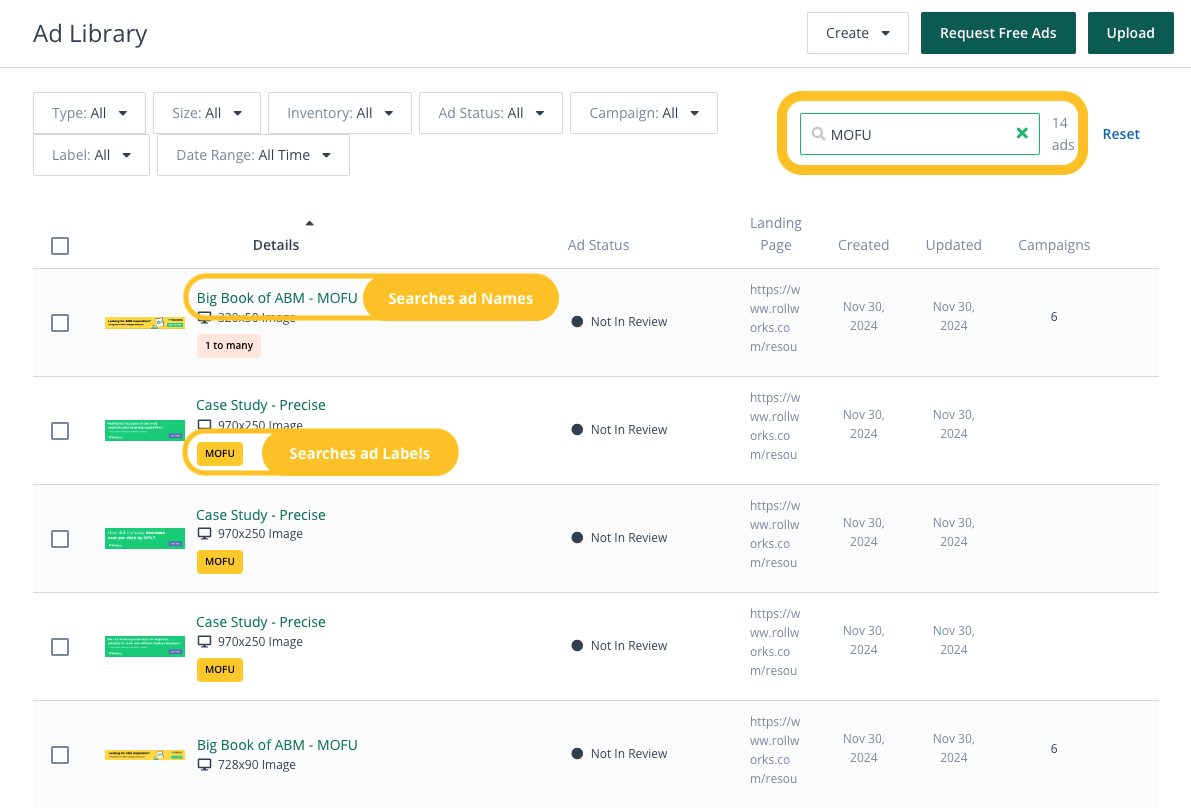Screen dimensions: 1191x808
Task: Open the yellow 728x90 Big Book ad thumbnail
Action: pyautogui.click(x=145, y=755)
